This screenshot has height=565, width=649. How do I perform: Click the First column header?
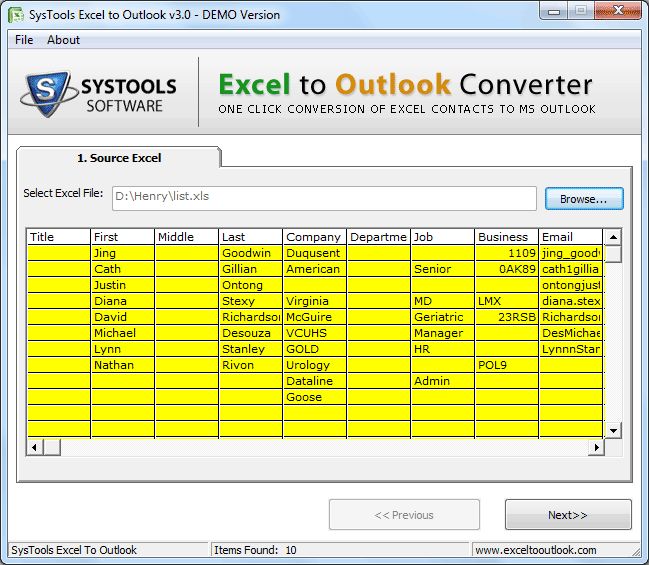click(x=123, y=237)
